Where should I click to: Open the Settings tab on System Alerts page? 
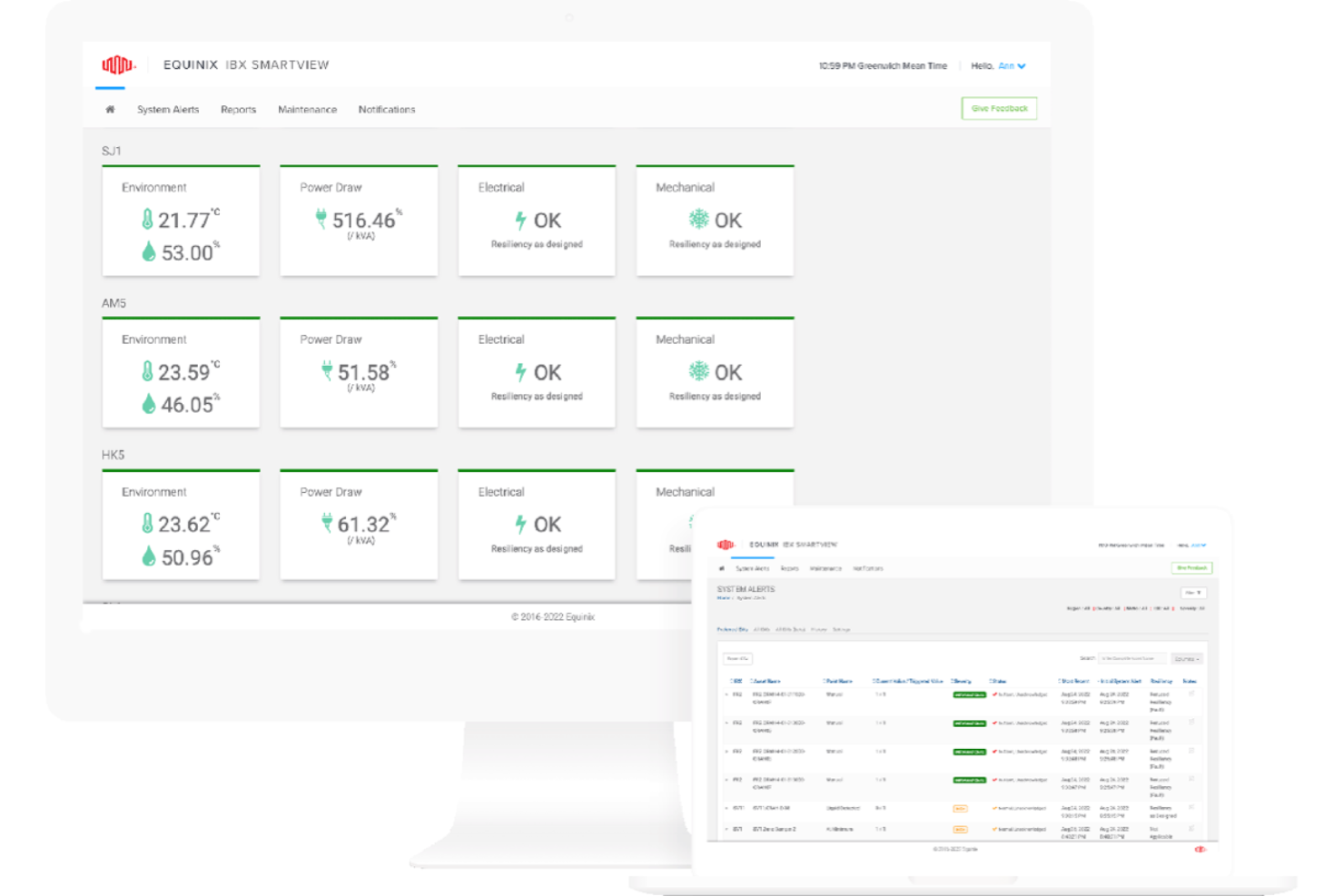point(842,629)
